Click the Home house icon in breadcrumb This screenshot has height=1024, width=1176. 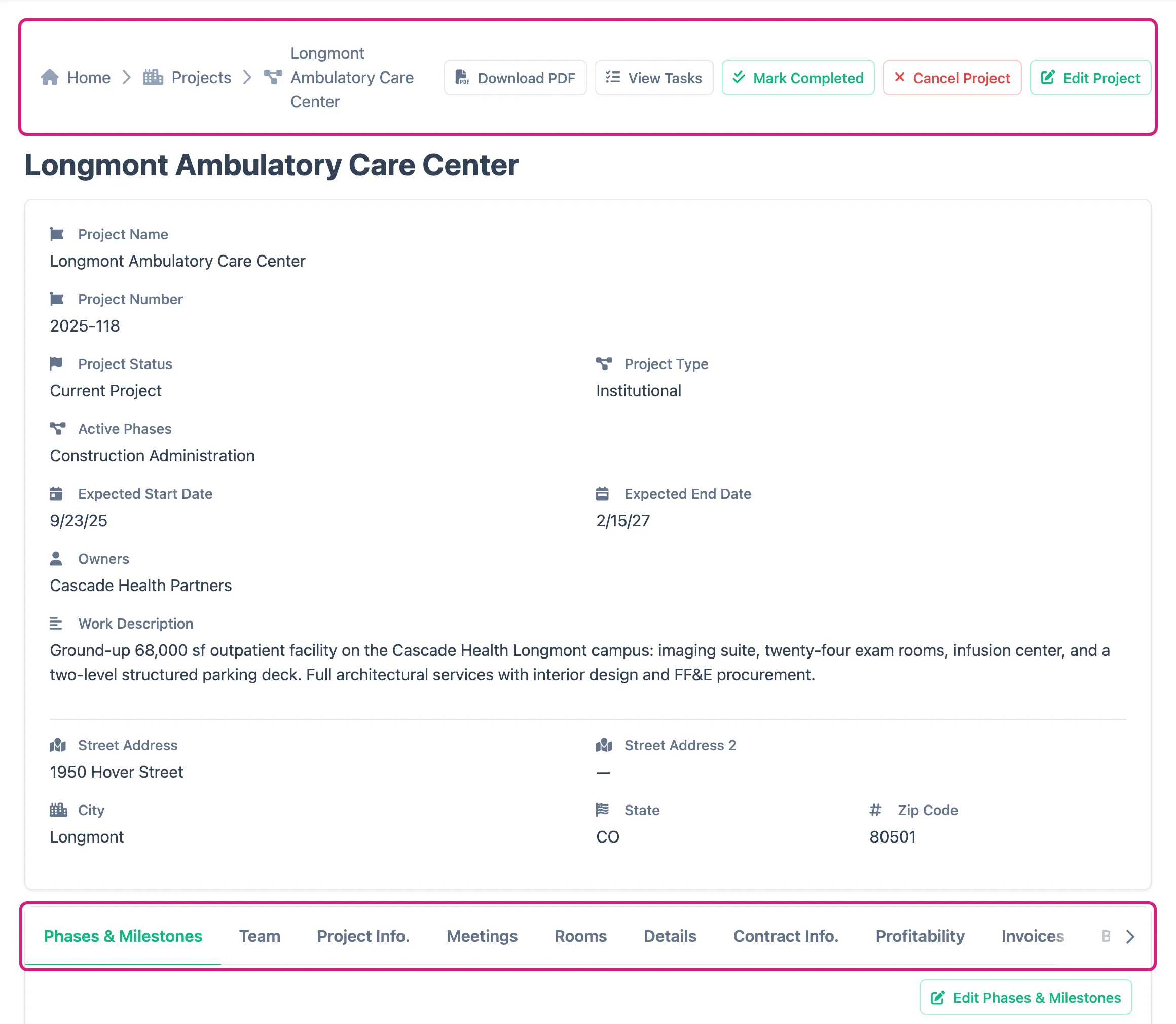(x=50, y=77)
